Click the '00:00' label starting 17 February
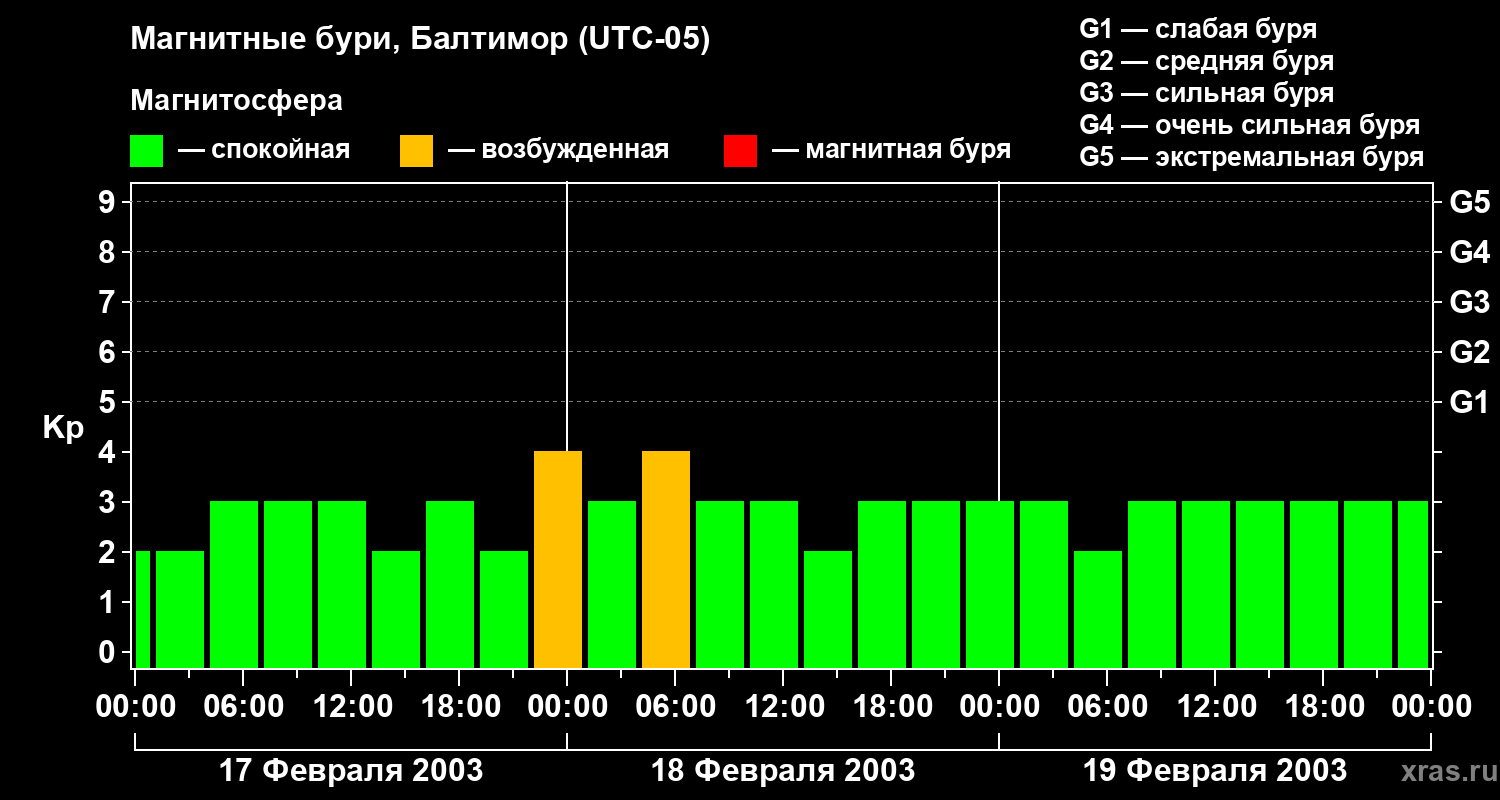Image resolution: width=1500 pixels, height=800 pixels. 135,706
